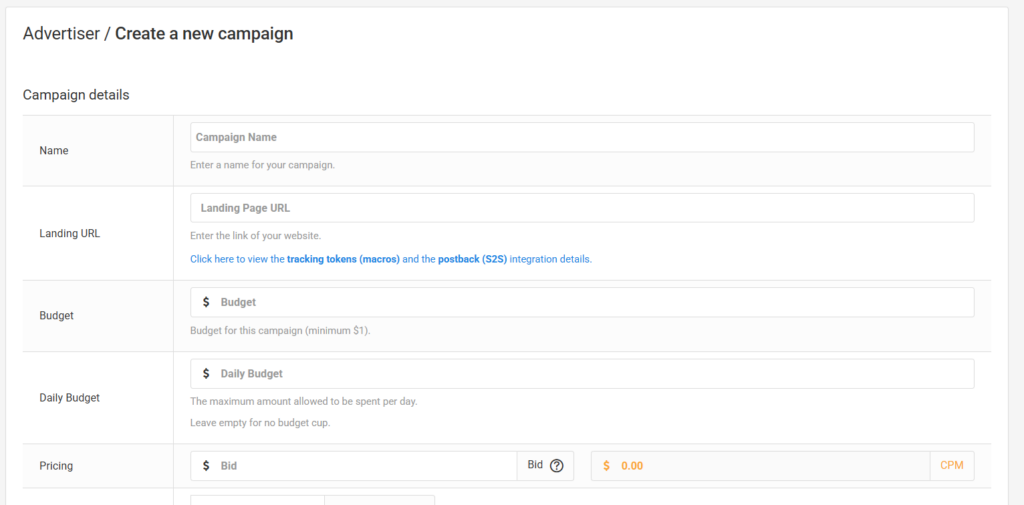This screenshot has width=1024, height=505.
Task: Click the "Landing URL" row label
Action: pos(70,233)
